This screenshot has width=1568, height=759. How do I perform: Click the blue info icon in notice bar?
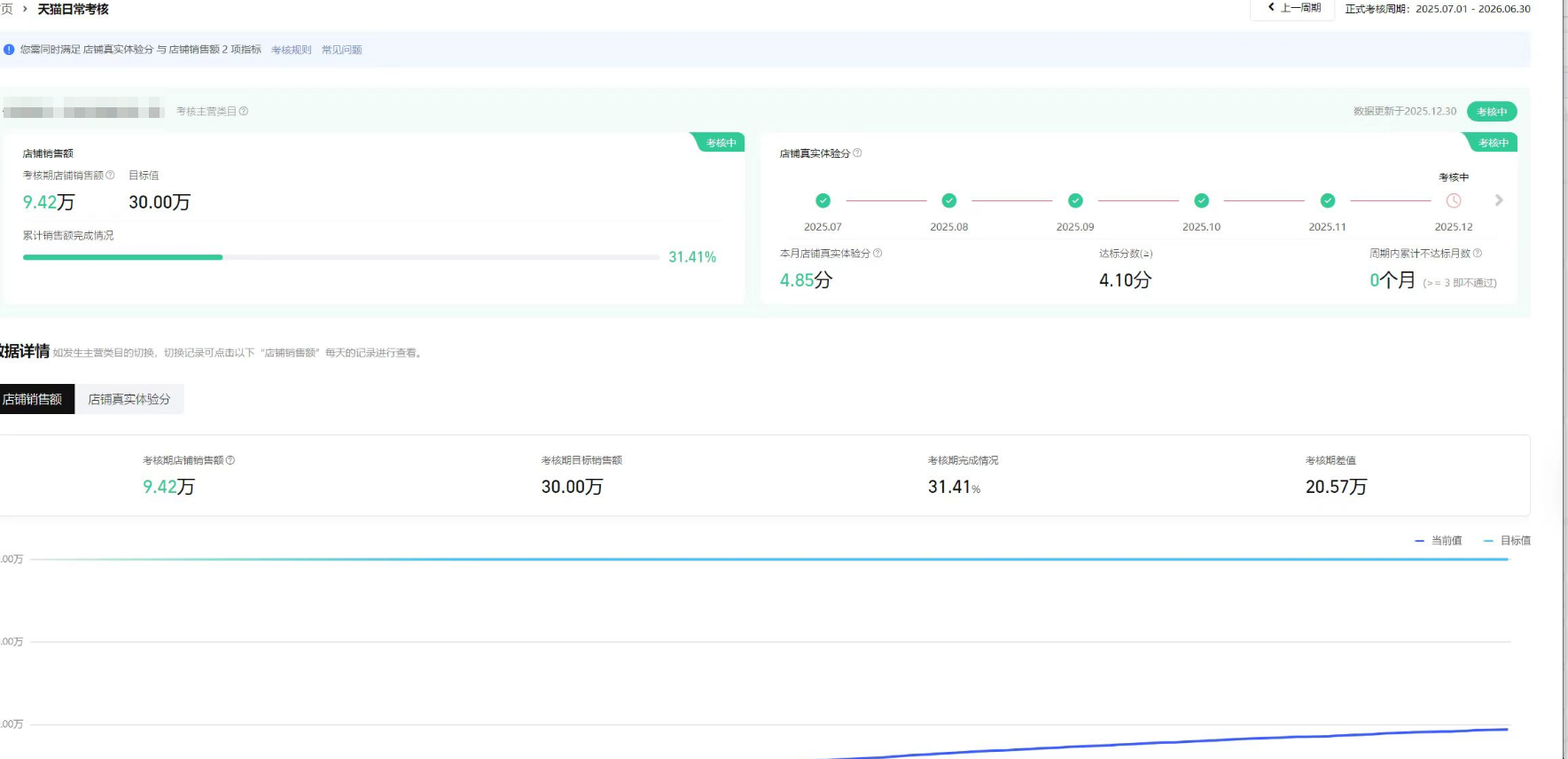[x=9, y=50]
